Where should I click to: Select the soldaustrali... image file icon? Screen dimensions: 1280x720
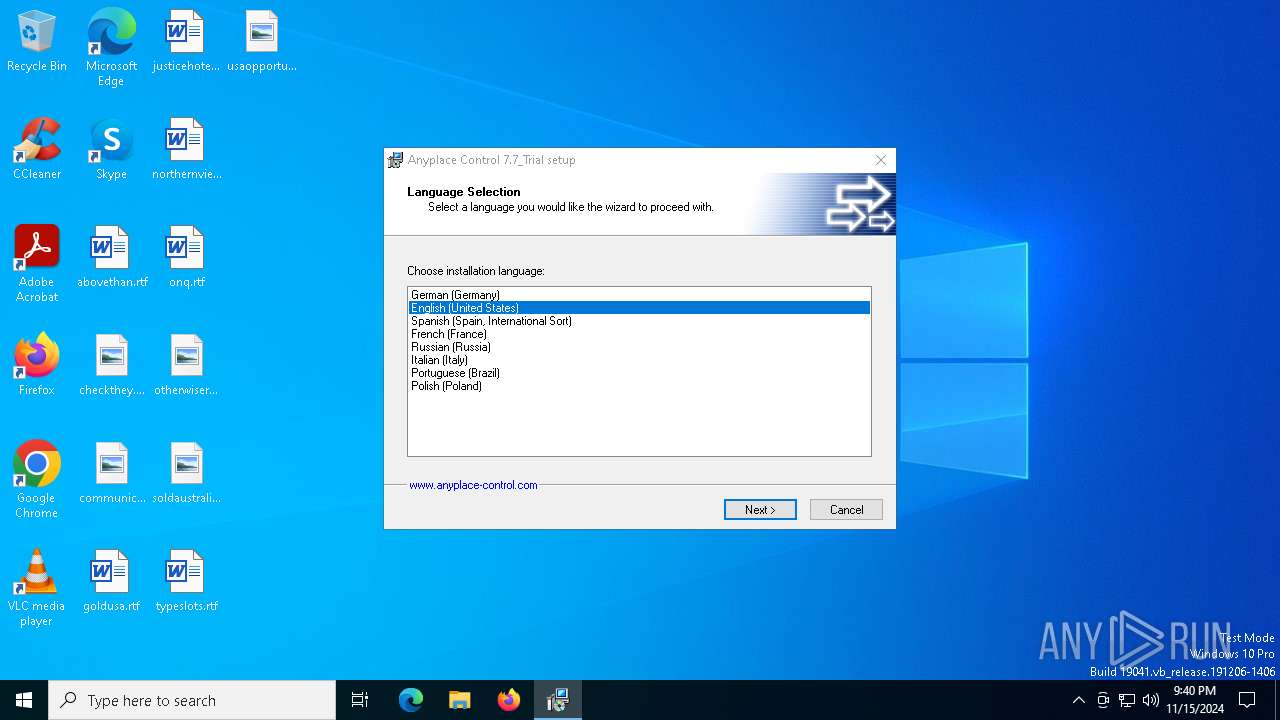tap(186, 474)
